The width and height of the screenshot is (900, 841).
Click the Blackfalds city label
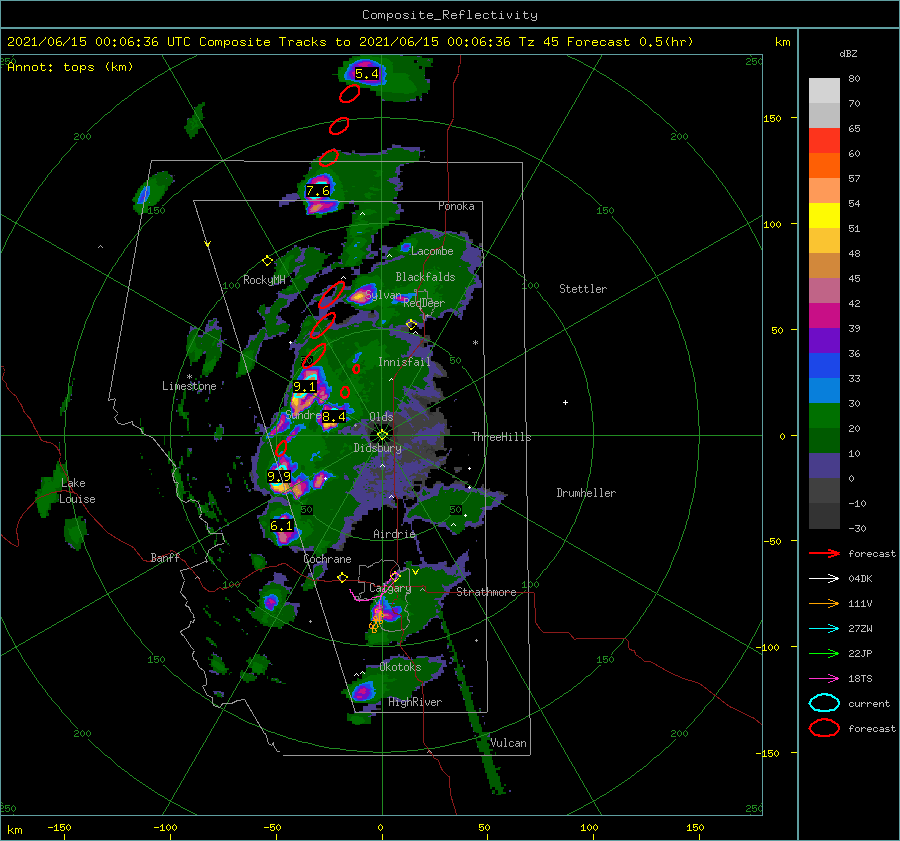pyautogui.click(x=425, y=277)
